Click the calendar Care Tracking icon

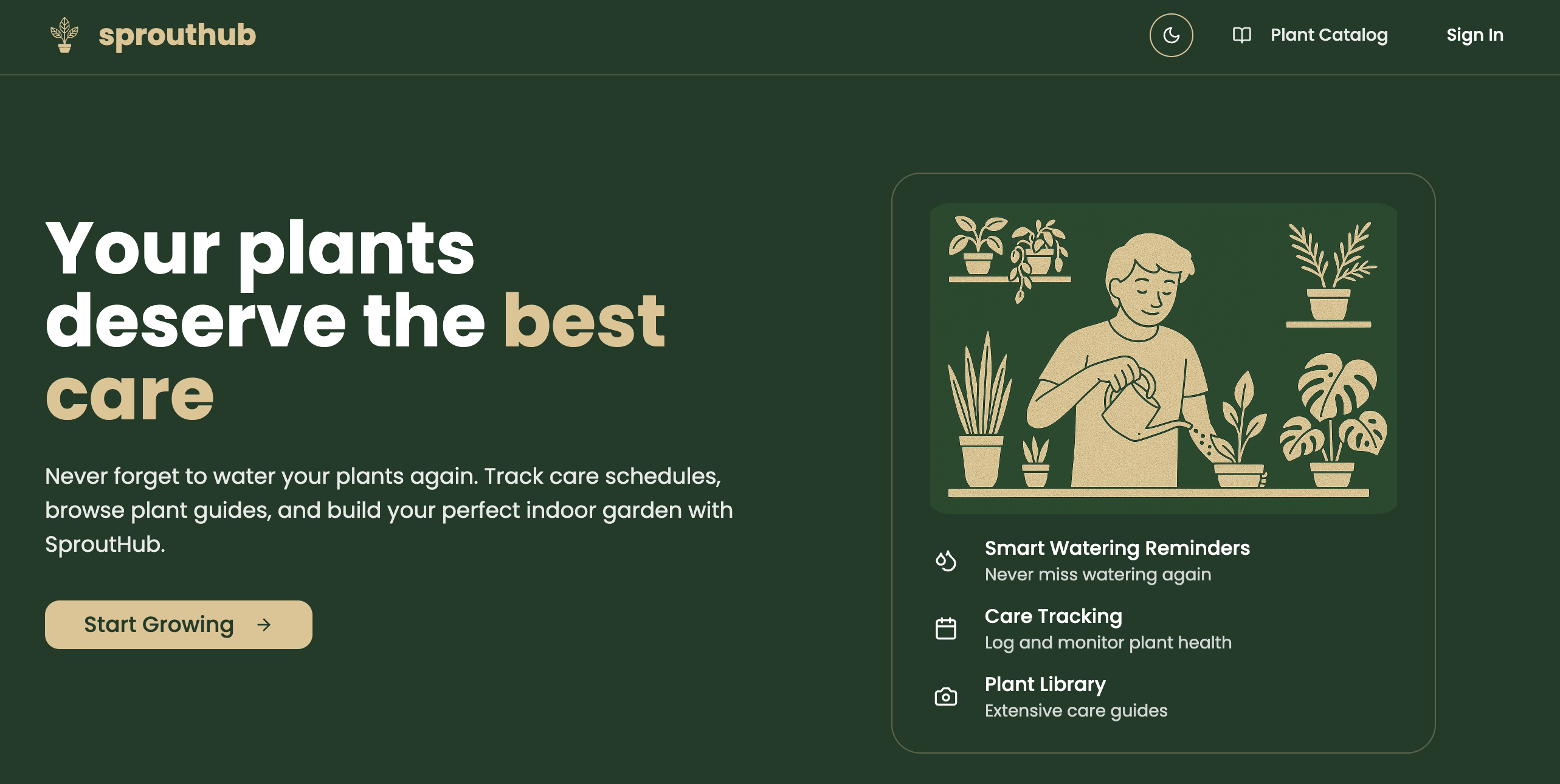click(945, 628)
